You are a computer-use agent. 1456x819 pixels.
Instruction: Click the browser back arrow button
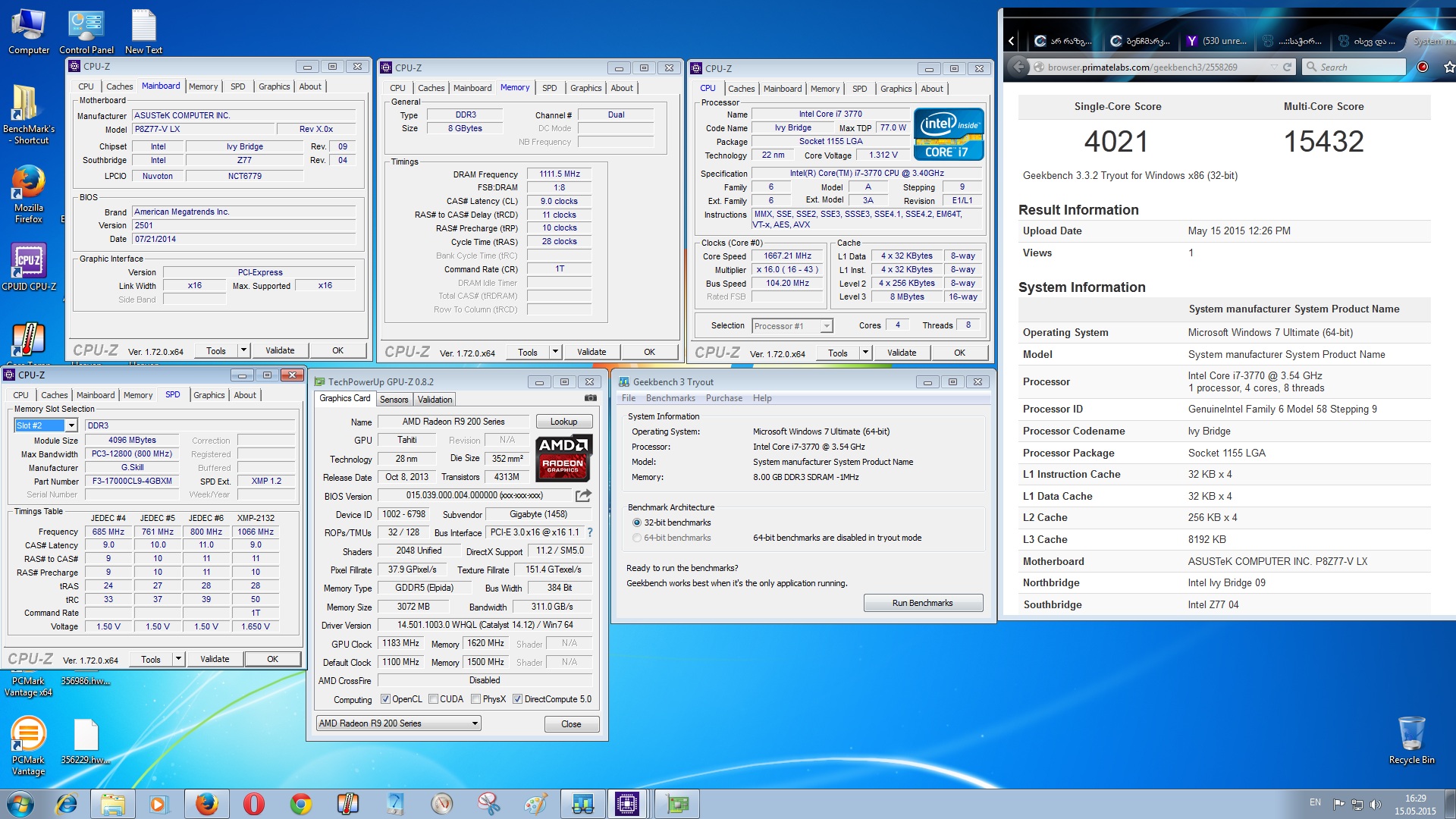coord(1020,67)
